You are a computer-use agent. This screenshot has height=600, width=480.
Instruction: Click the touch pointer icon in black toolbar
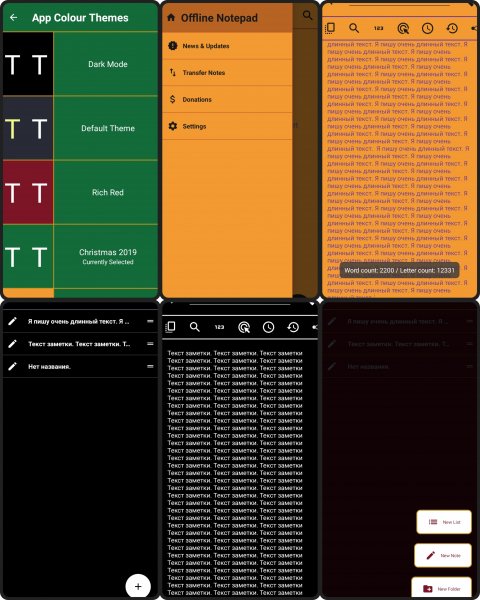pyautogui.click(x=244, y=327)
